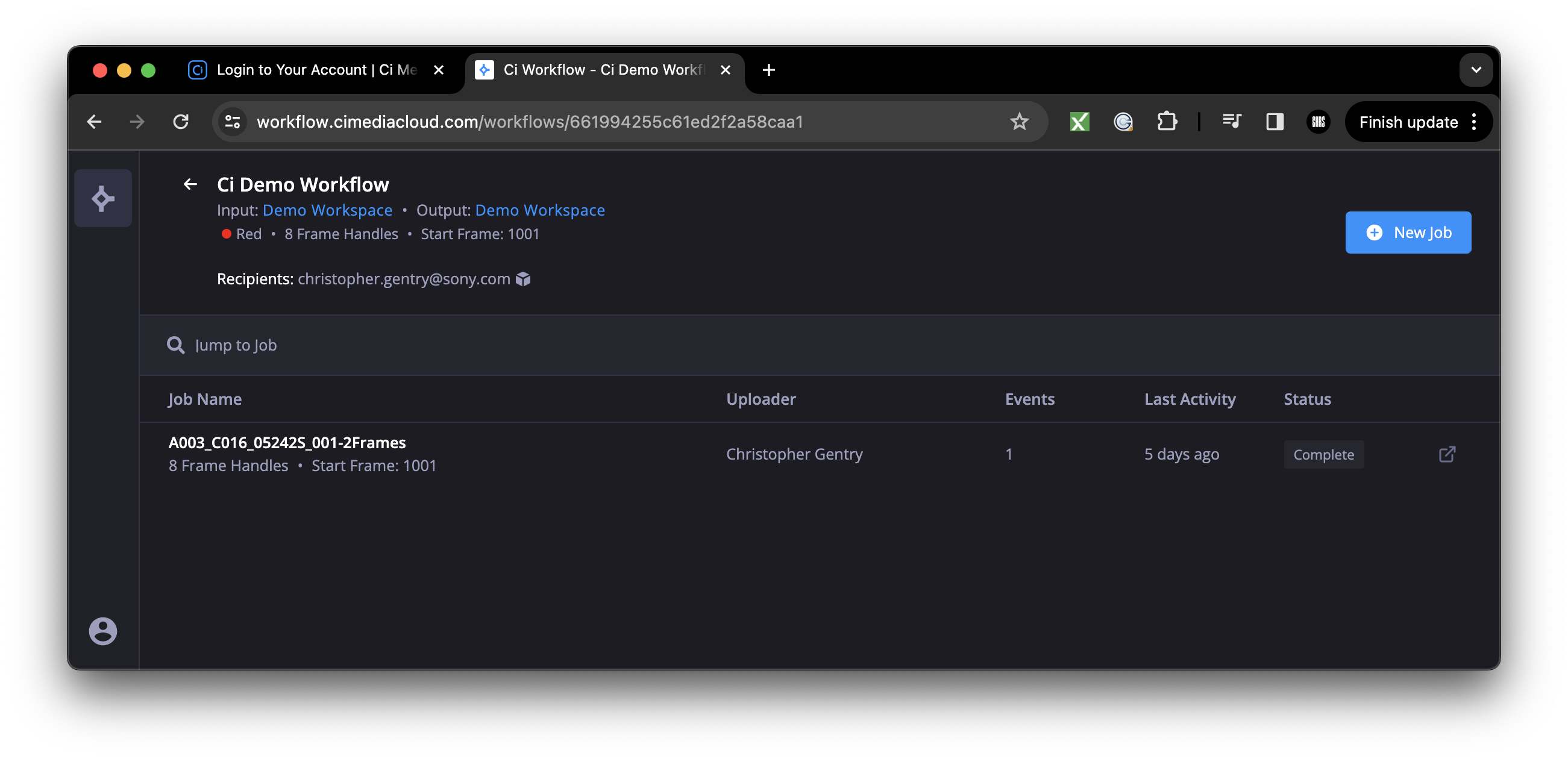Select the Ci Workflow - Ci Demo Workflow tab
The width and height of the screenshot is (1568, 759).
coord(604,70)
